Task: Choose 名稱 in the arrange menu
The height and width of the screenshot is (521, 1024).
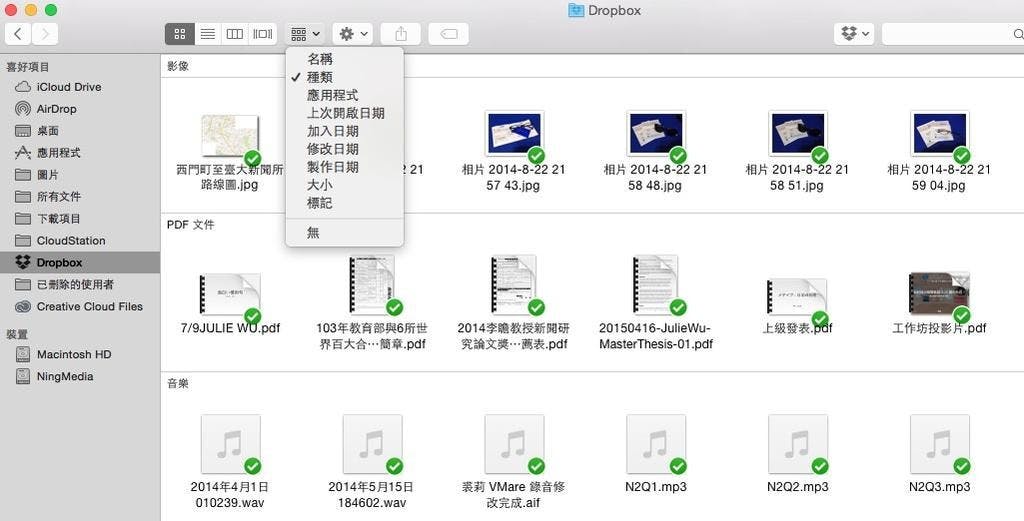Action: tap(345, 59)
